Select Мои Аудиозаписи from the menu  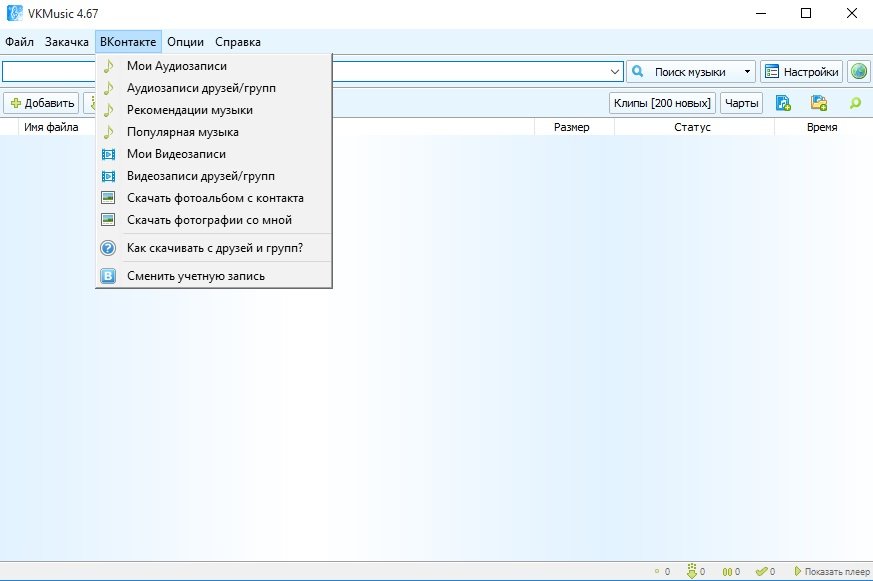[214, 66]
